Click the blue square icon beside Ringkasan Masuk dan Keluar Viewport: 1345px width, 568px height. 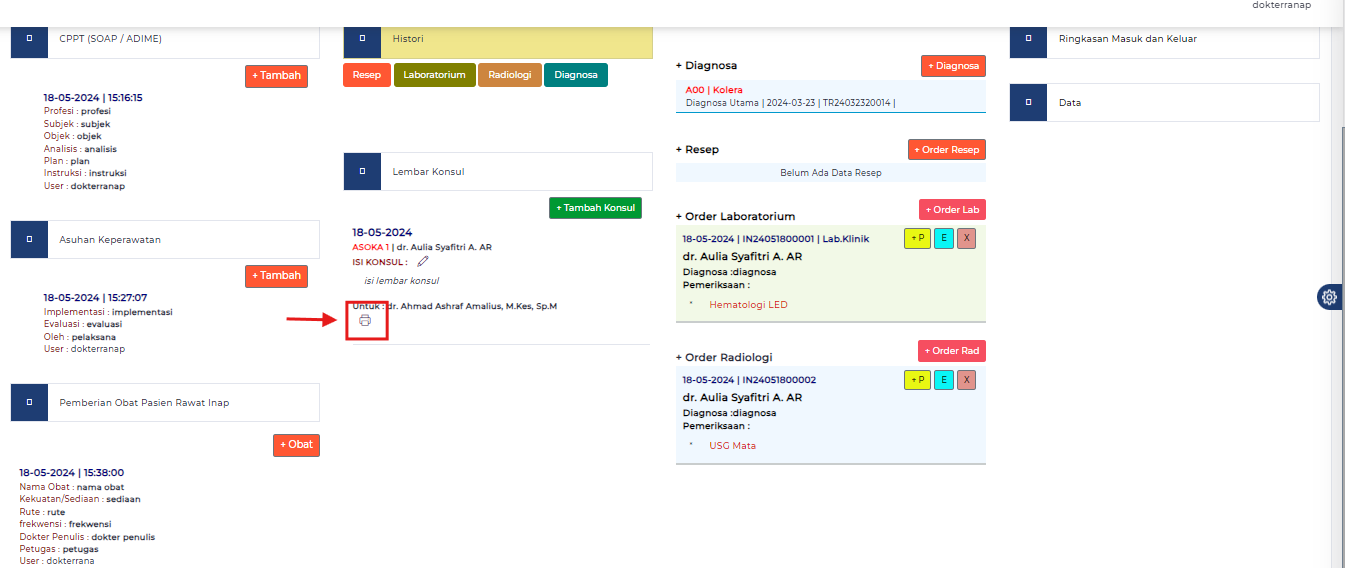[1028, 39]
